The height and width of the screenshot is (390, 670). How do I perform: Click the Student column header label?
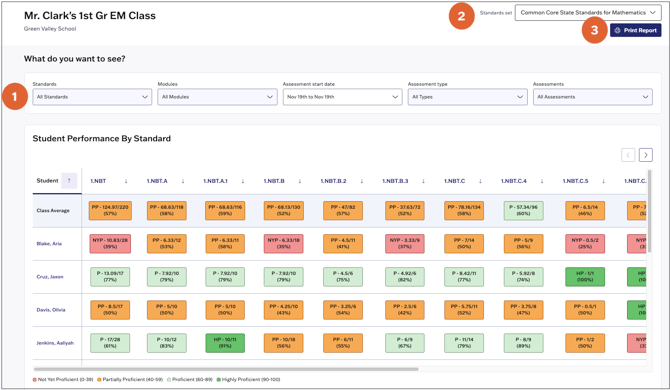pyautogui.click(x=47, y=181)
